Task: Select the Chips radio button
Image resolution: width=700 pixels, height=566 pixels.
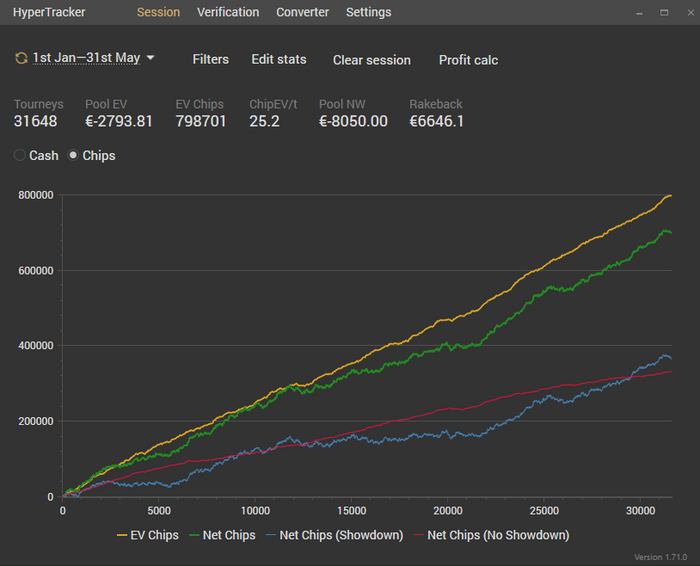Action: [x=73, y=155]
